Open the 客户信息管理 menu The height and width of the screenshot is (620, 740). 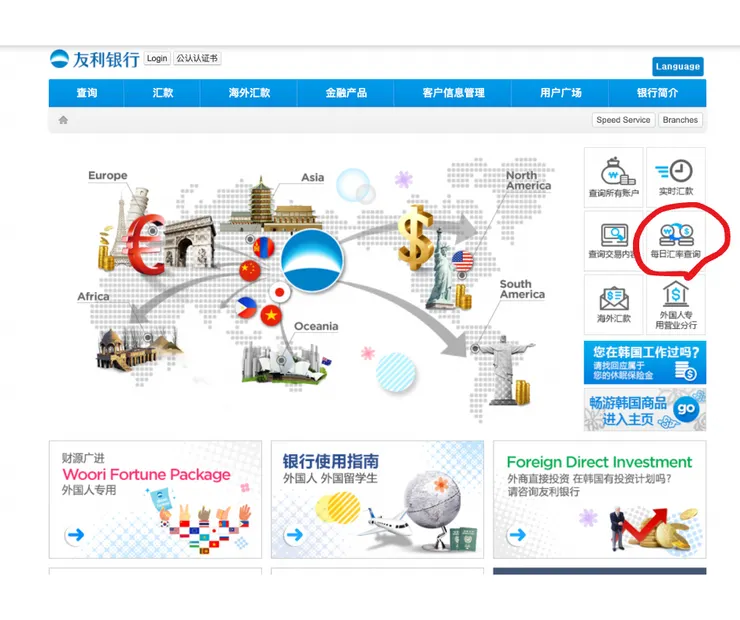pos(453,93)
